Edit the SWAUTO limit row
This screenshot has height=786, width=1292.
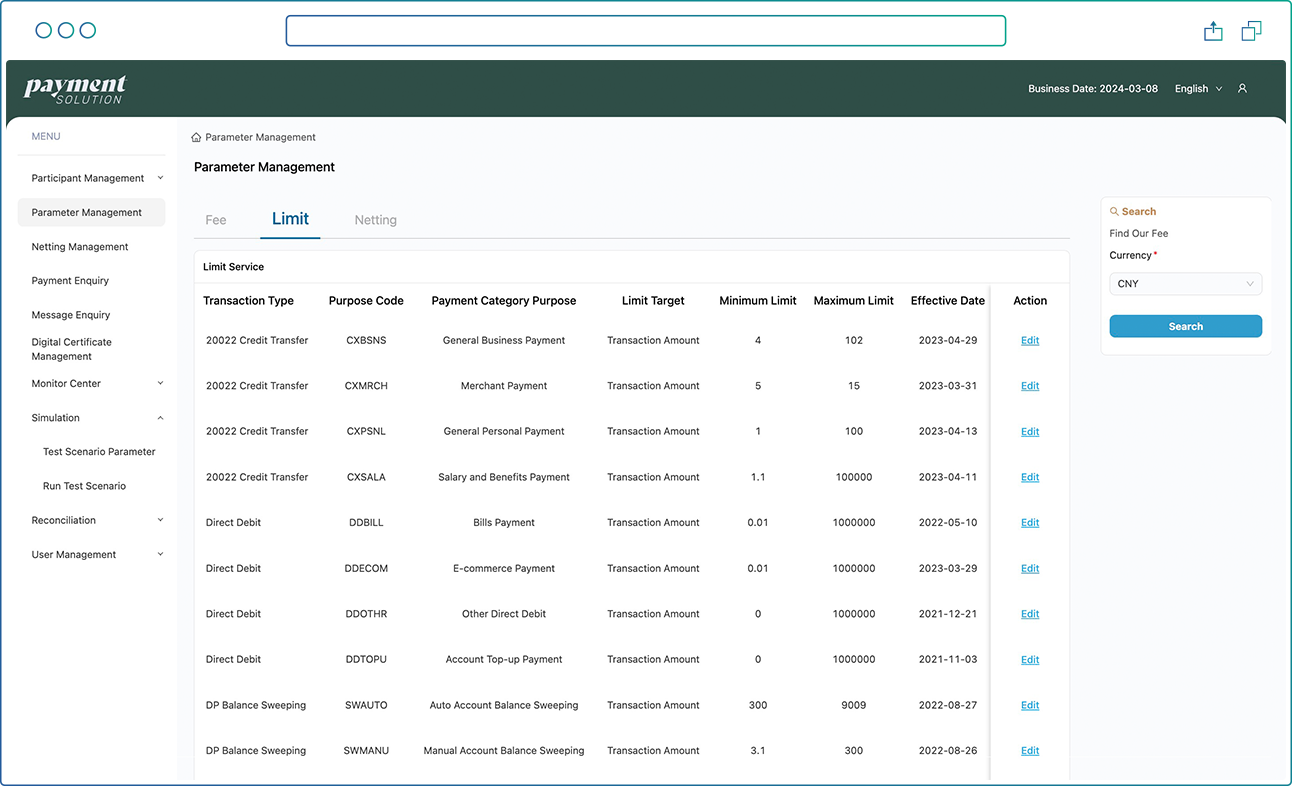pyautogui.click(x=1030, y=706)
